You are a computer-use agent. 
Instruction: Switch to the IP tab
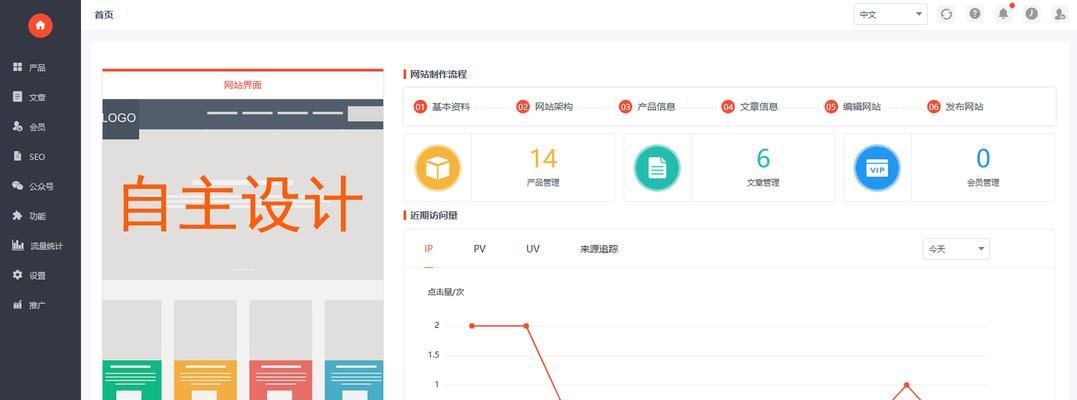click(x=429, y=249)
